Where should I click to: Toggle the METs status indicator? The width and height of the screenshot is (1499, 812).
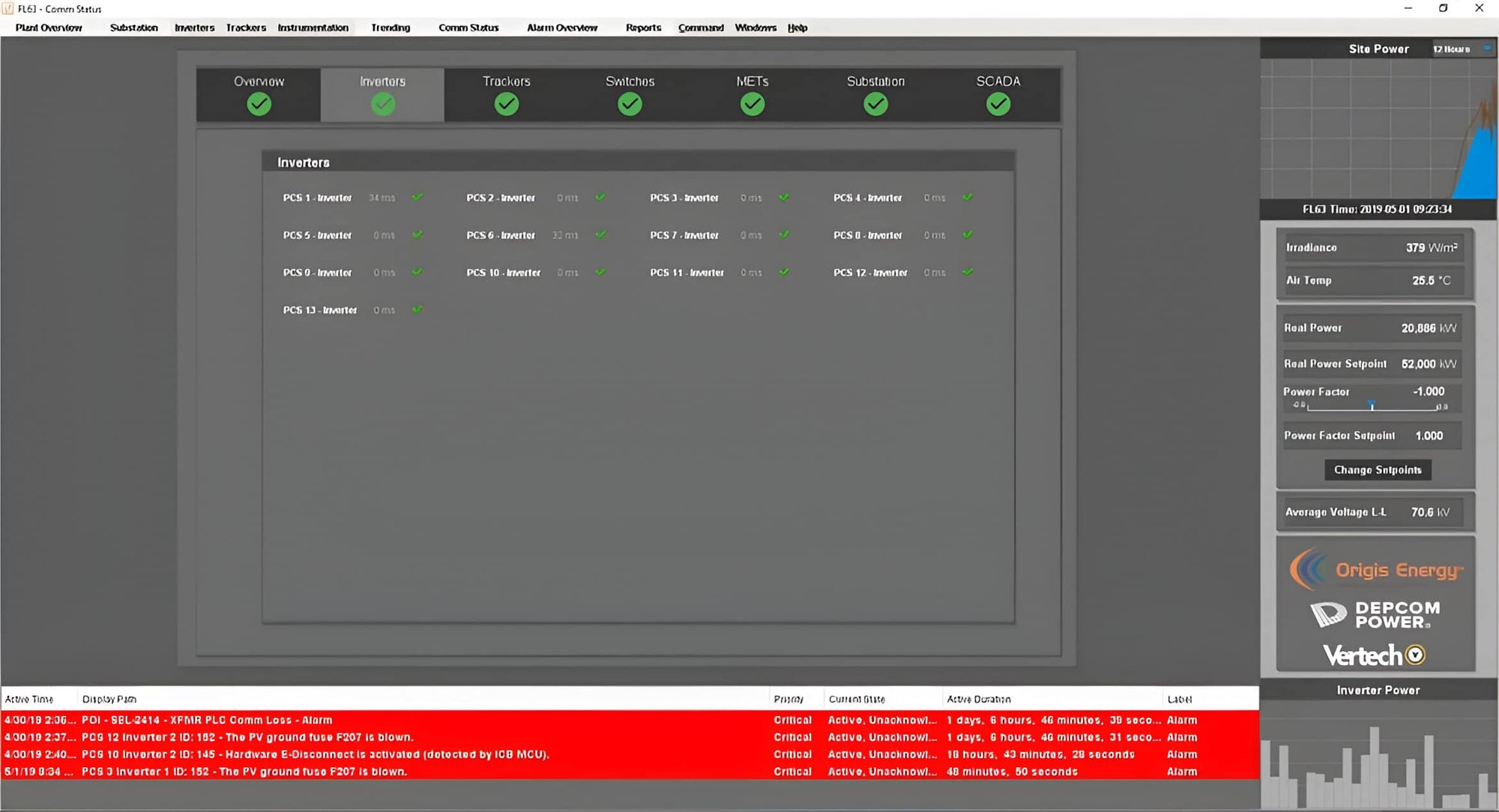[752, 104]
